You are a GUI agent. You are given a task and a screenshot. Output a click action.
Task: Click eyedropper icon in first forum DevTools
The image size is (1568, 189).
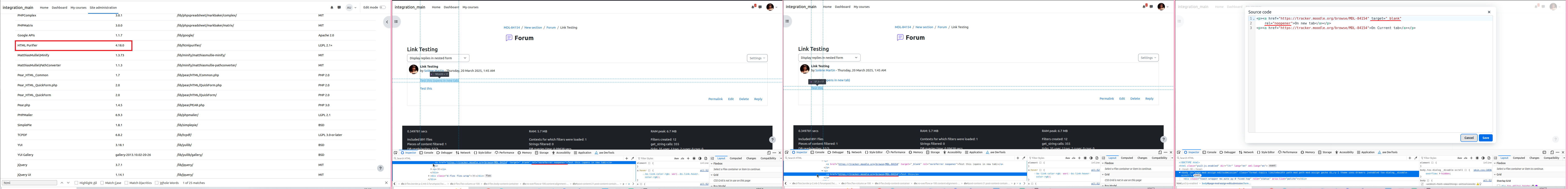point(632,159)
